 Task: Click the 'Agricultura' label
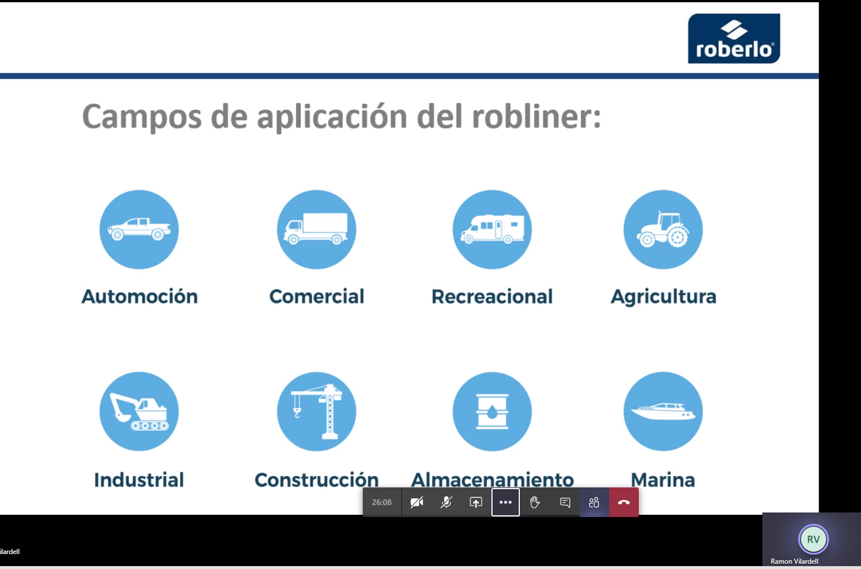pyautogui.click(x=663, y=297)
